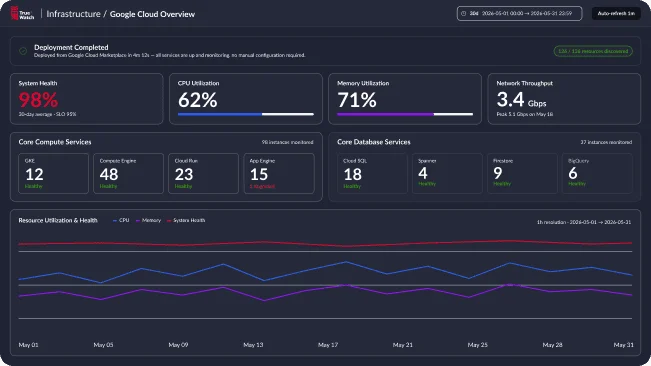Click the Auto-refresh 1m button

pos(616,13)
